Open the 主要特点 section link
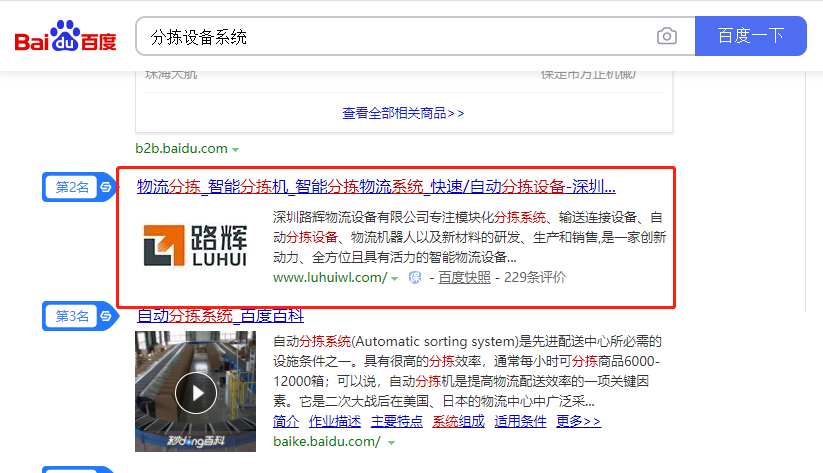This screenshot has width=823, height=473. 397,421
